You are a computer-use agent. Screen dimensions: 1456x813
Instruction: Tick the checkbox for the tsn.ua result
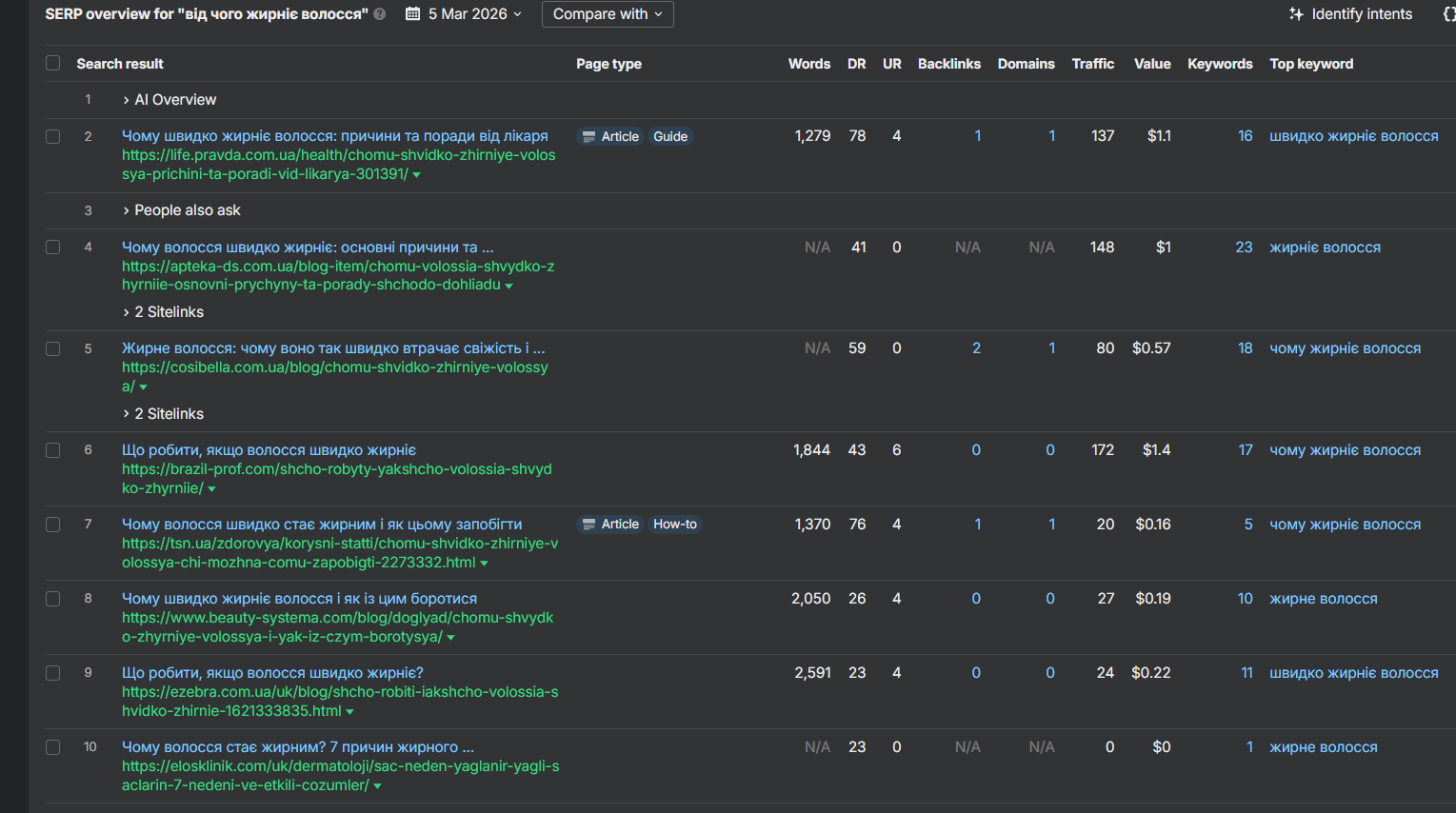coord(53,525)
